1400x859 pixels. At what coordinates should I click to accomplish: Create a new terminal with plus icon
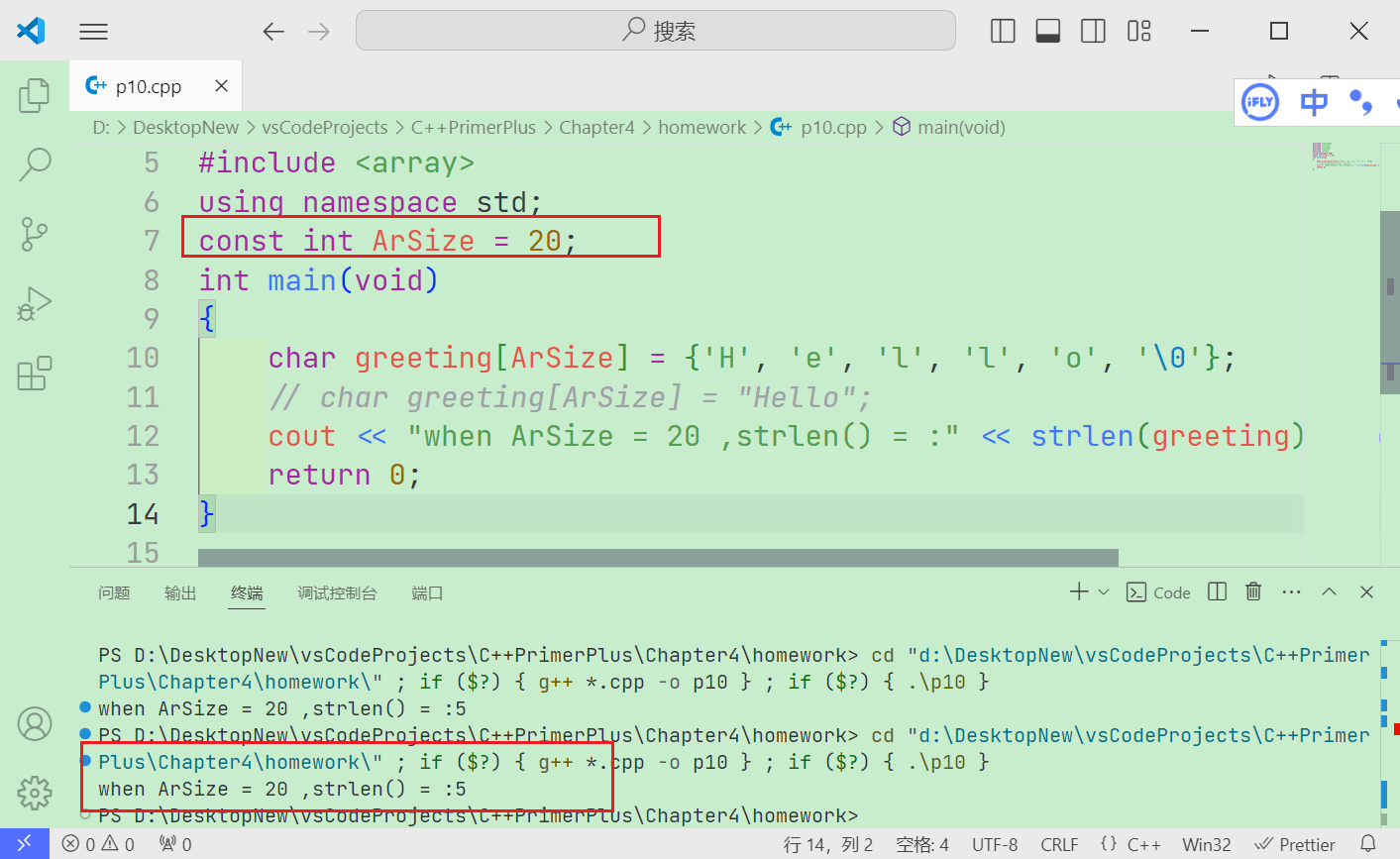click(1079, 591)
